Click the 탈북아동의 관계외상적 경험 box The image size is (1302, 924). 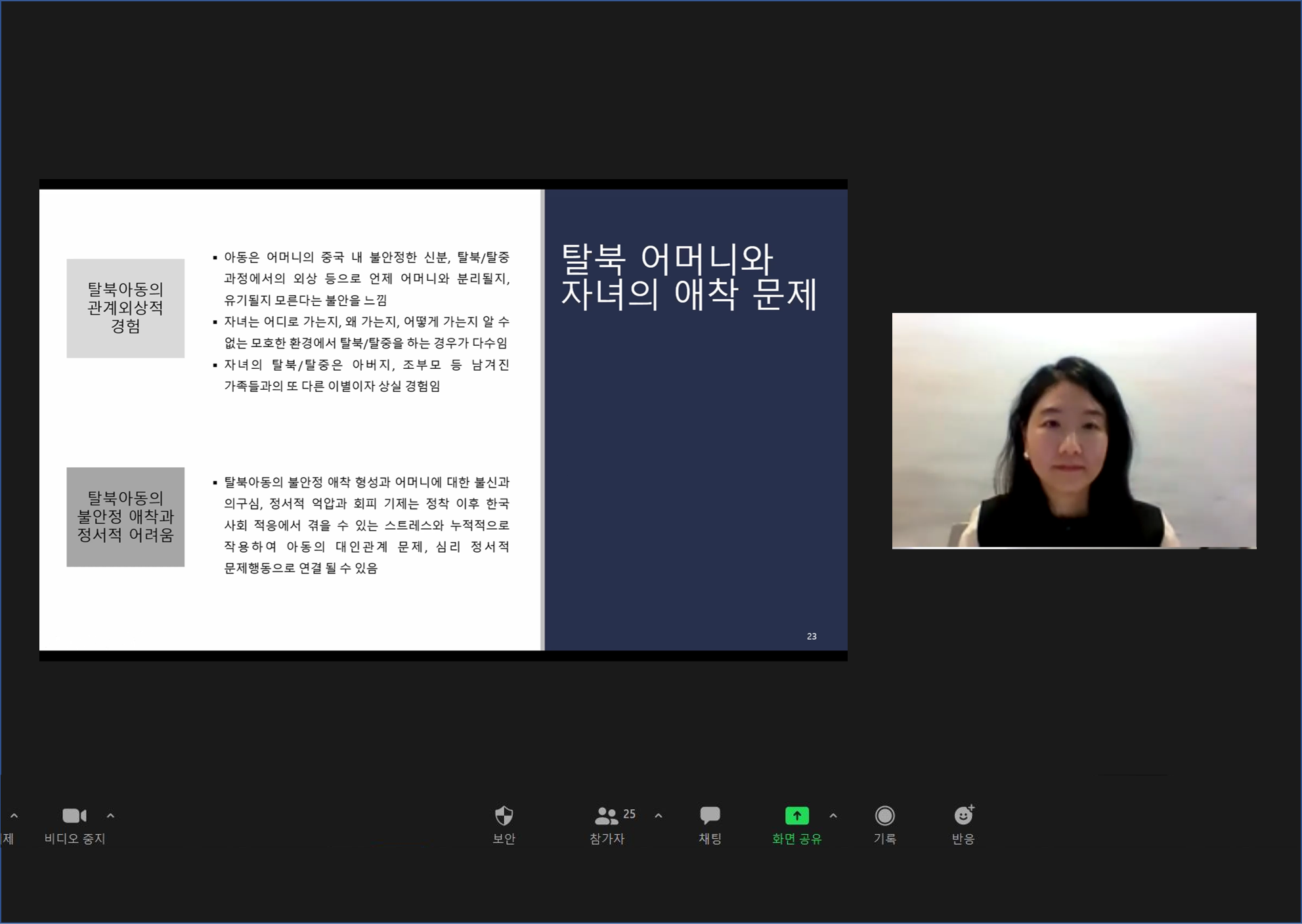tap(125, 308)
